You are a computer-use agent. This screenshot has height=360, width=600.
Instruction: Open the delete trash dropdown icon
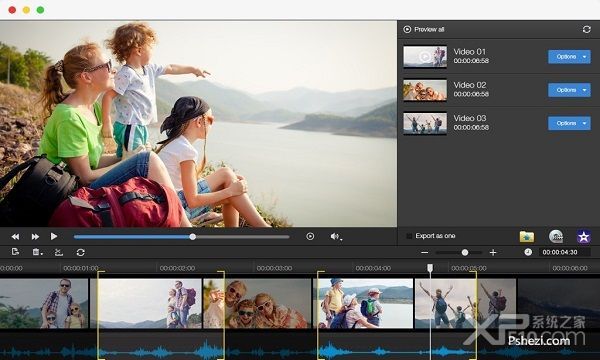click(x=37, y=252)
